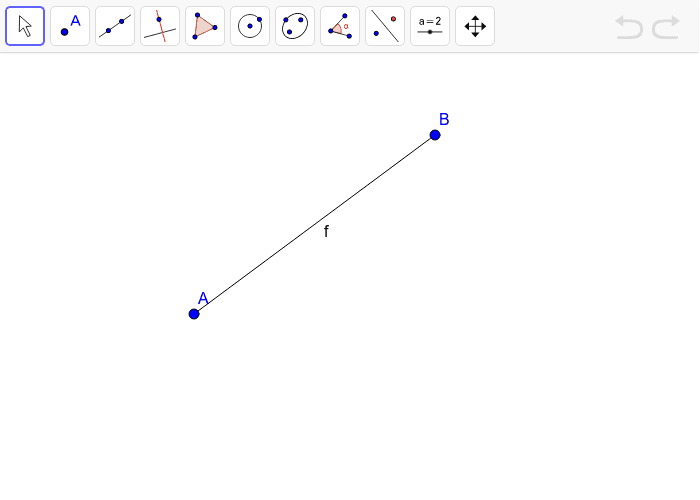The height and width of the screenshot is (500, 700).
Task: Select the Move Graphics View tool
Action: tap(475, 26)
